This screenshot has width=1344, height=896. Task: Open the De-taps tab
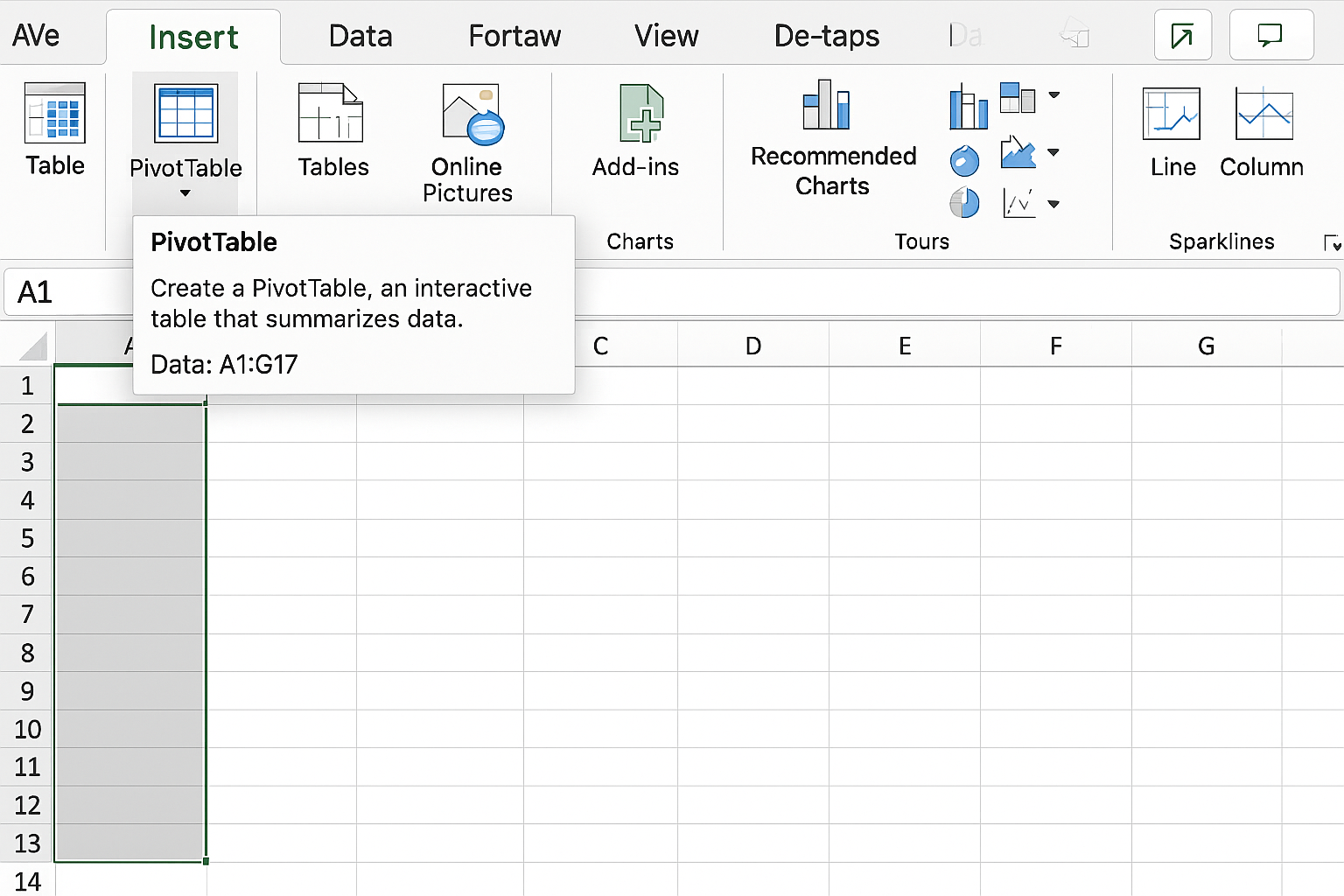pyautogui.click(x=827, y=36)
